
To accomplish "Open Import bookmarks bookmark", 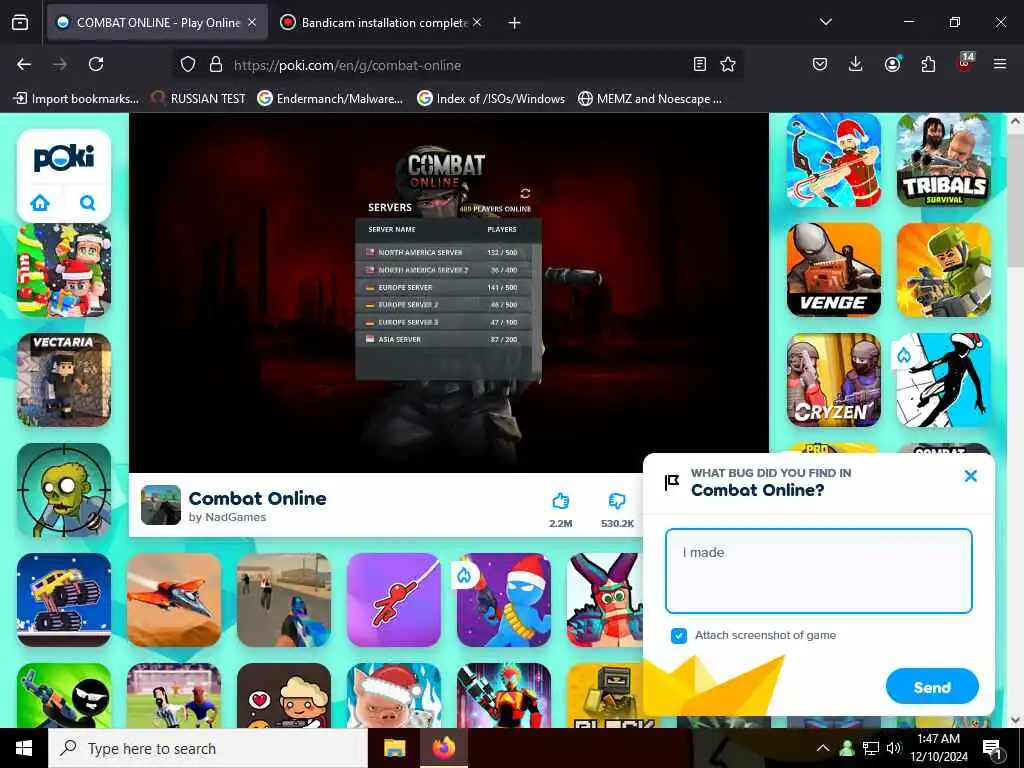I will click(76, 99).
